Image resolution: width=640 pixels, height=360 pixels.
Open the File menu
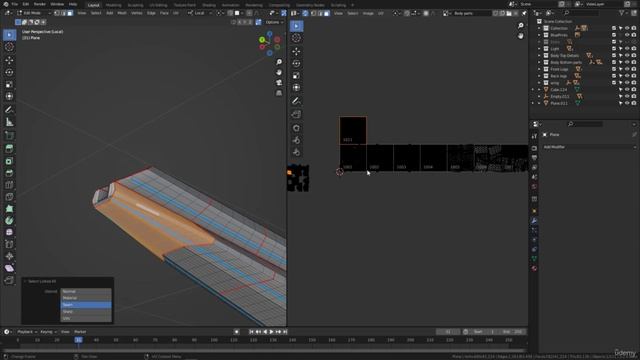[x=14, y=4]
